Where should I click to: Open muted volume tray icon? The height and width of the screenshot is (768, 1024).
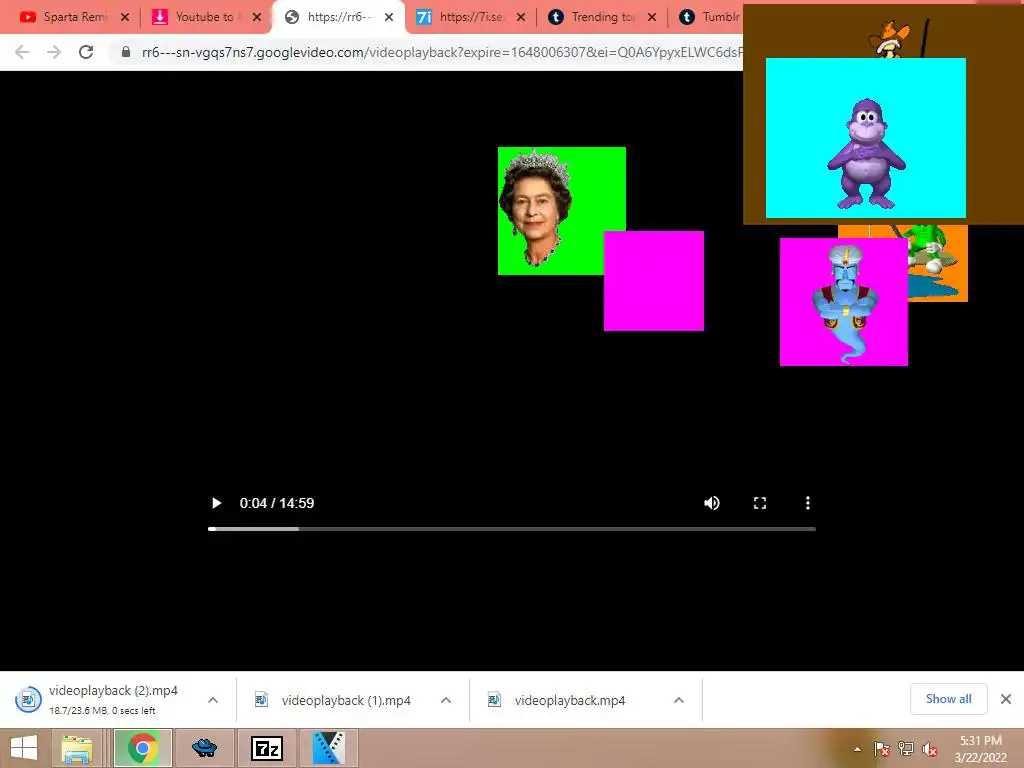[929, 749]
